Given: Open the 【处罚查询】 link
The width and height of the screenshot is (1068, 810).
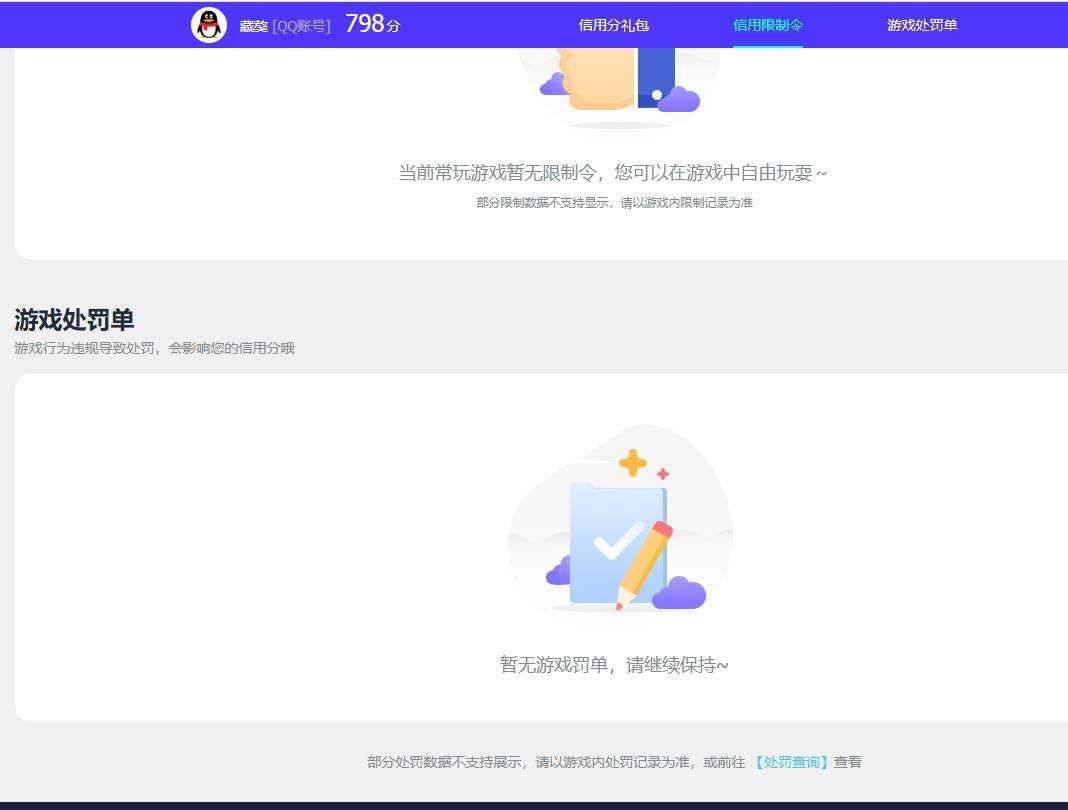Looking at the screenshot, I should point(791,762).
